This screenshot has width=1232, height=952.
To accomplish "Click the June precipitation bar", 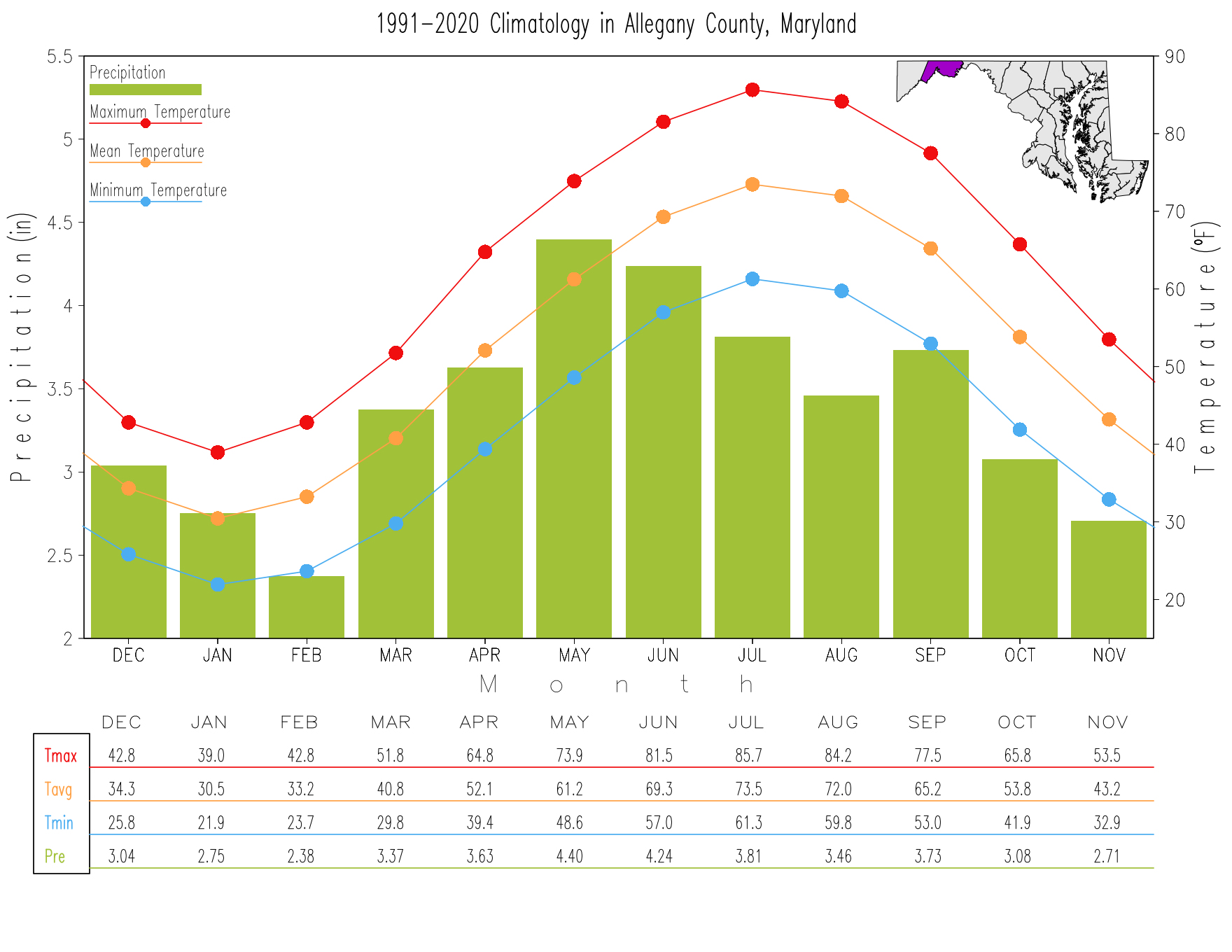I will click(664, 452).
